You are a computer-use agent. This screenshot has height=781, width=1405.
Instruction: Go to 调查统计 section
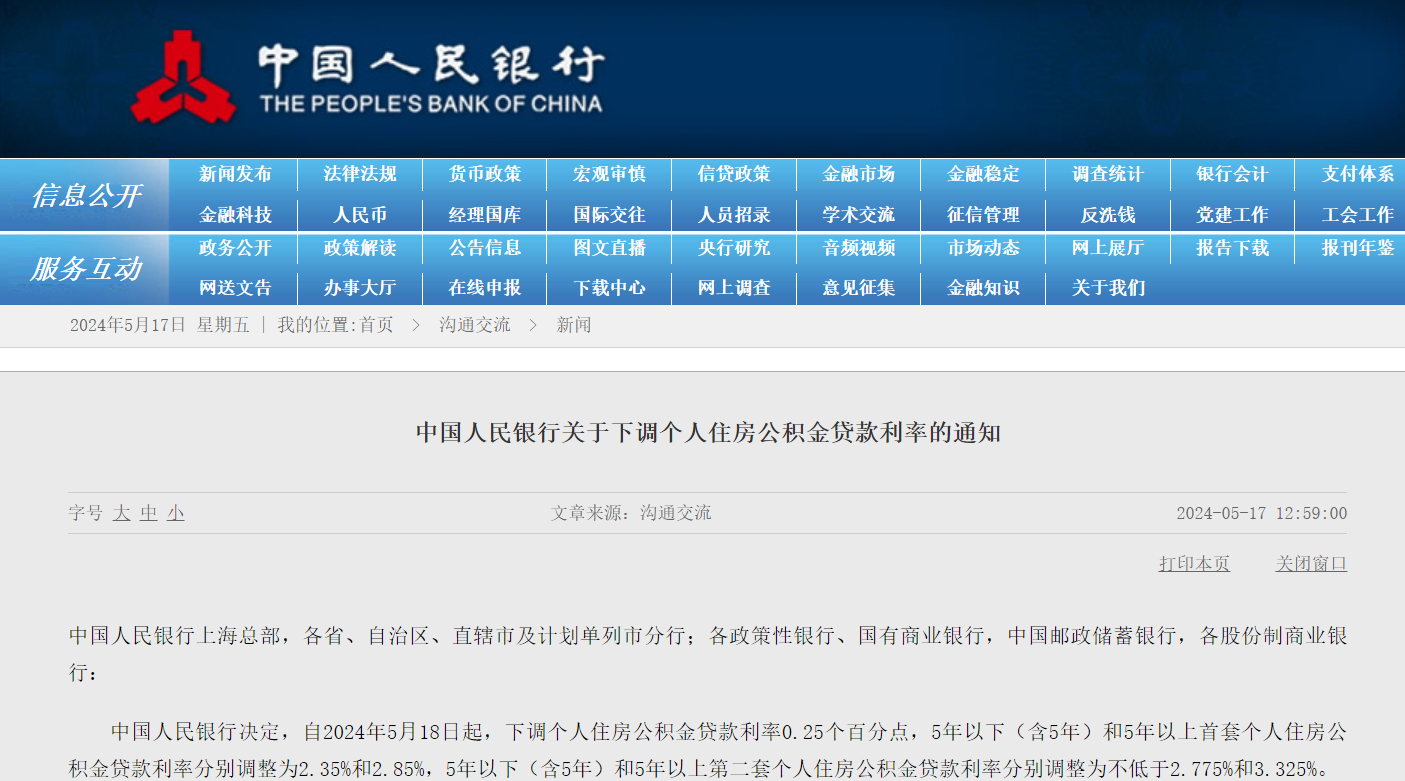point(1108,174)
